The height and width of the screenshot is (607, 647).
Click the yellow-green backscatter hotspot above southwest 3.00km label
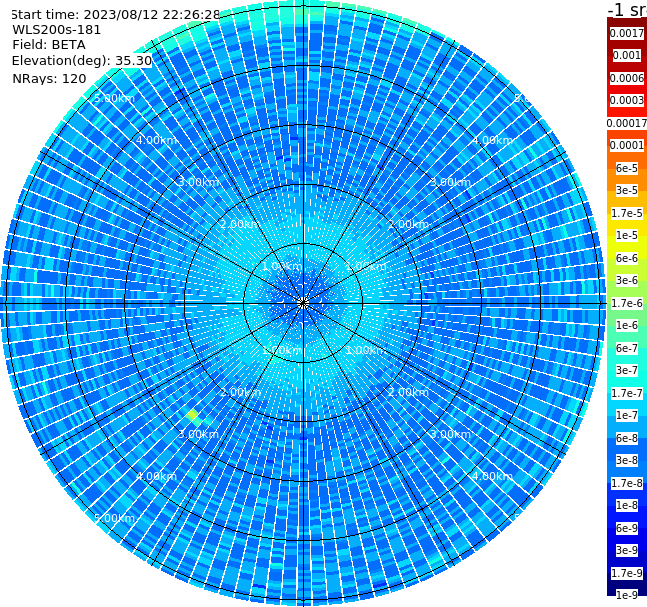point(193,416)
